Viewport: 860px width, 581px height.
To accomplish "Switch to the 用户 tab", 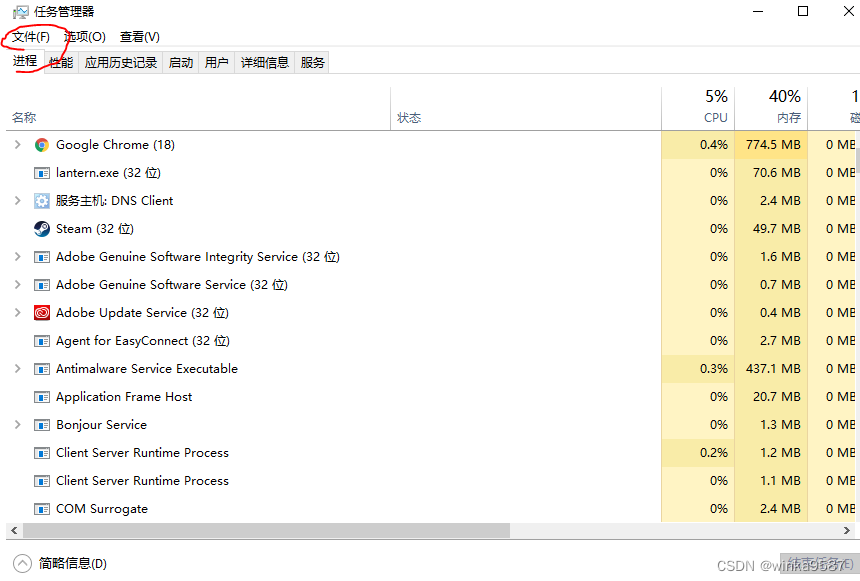I will [217, 63].
